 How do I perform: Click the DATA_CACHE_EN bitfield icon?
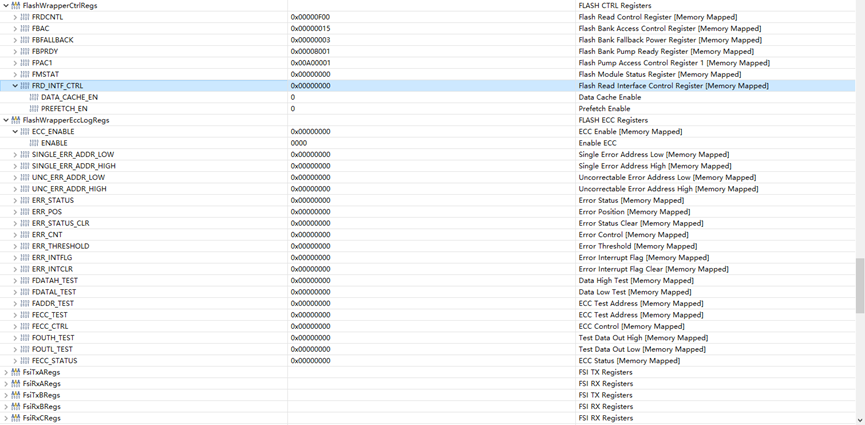click(34, 97)
